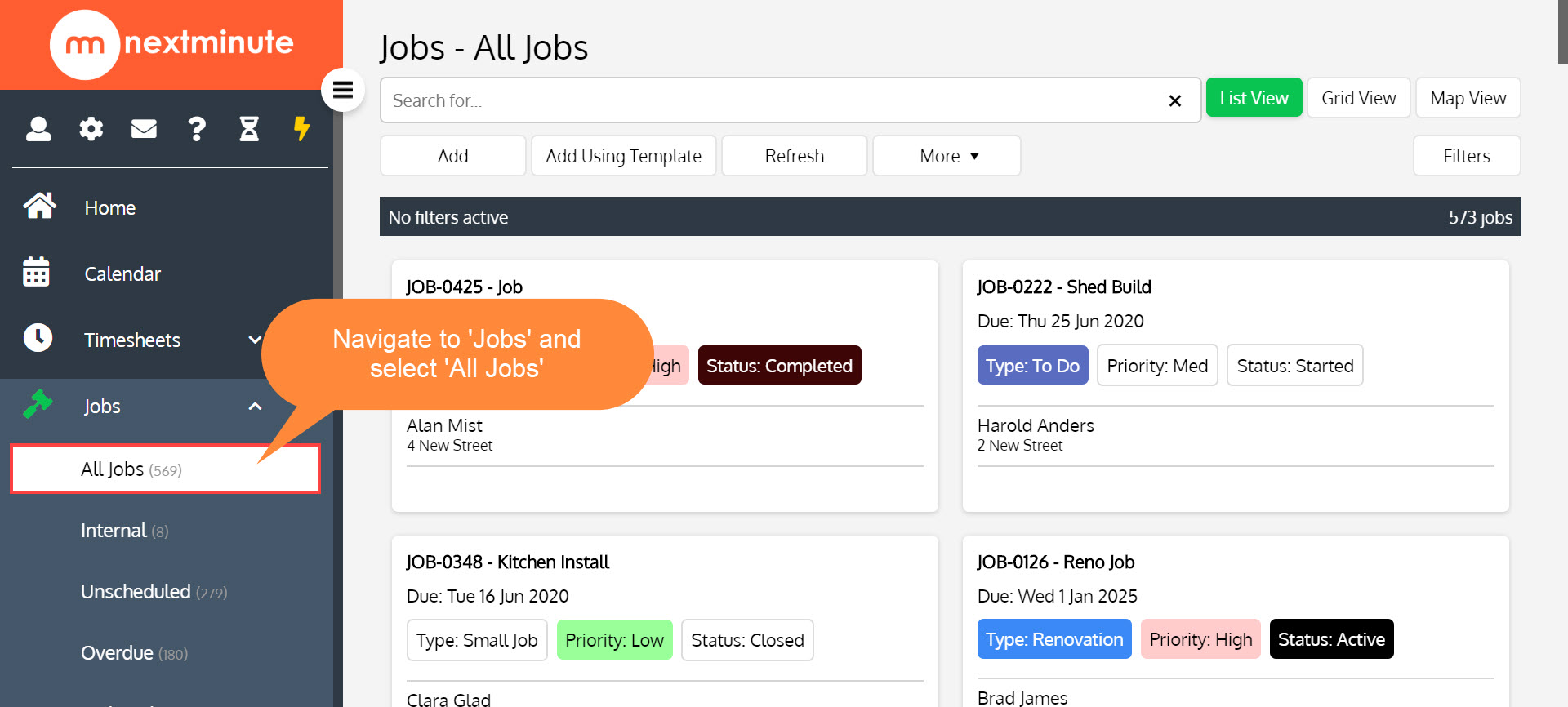The height and width of the screenshot is (707, 1568).
Task: Select the Jobs menu item
Action: tap(102, 407)
